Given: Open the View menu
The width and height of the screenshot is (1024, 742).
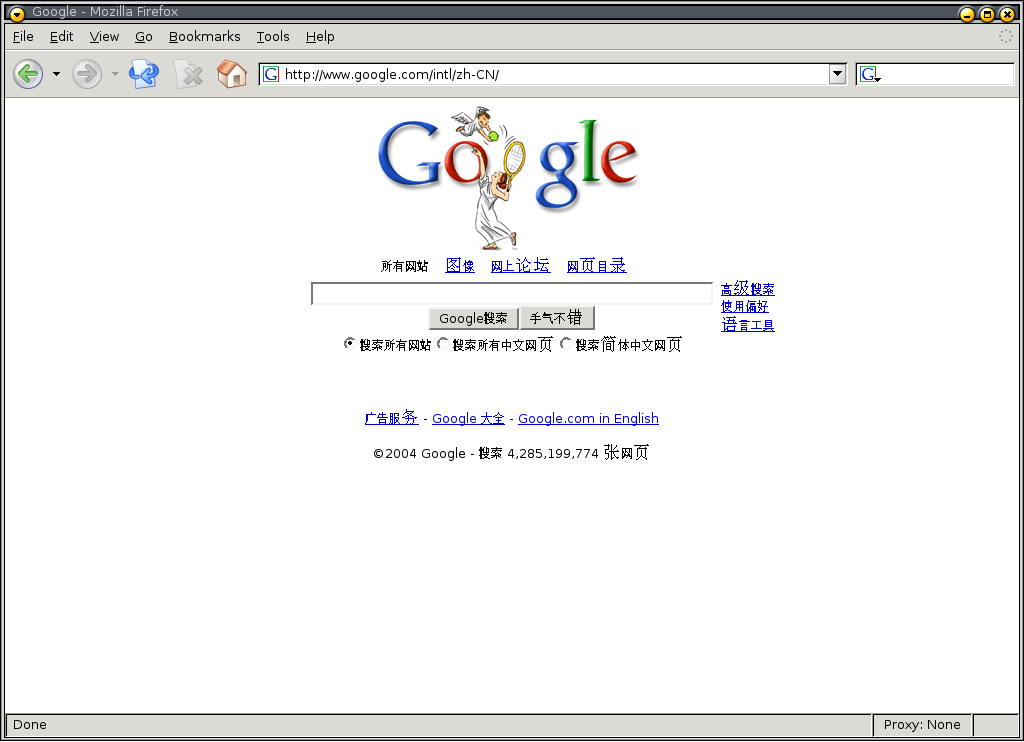Looking at the screenshot, I should (104, 37).
